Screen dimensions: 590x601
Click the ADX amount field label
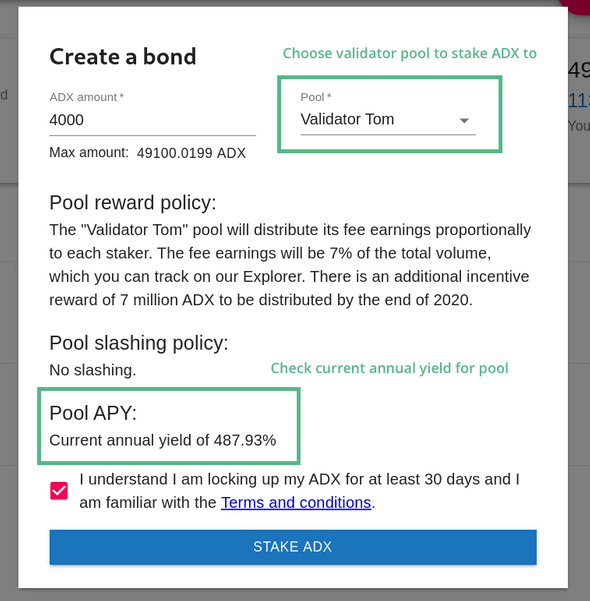coord(87,97)
